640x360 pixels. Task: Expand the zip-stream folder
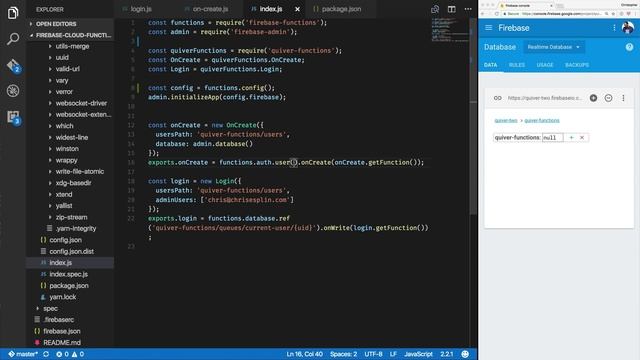click(x=70, y=217)
